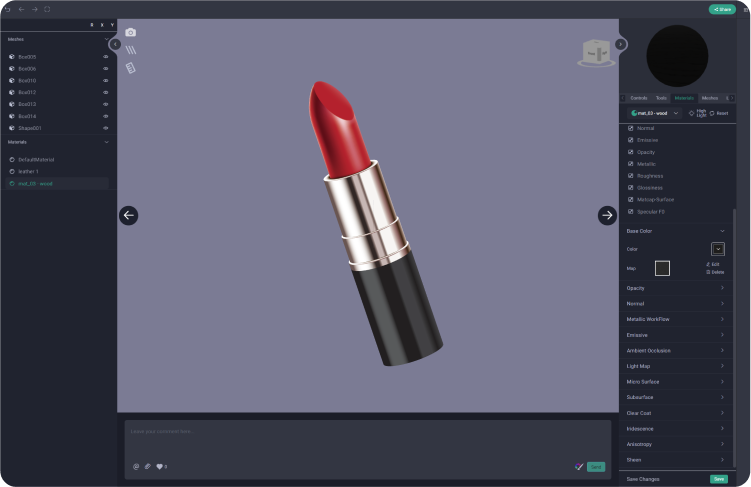Viewport: 751px width, 487px height.
Task: Click the mention @ icon in comment box
Action: 136,466
